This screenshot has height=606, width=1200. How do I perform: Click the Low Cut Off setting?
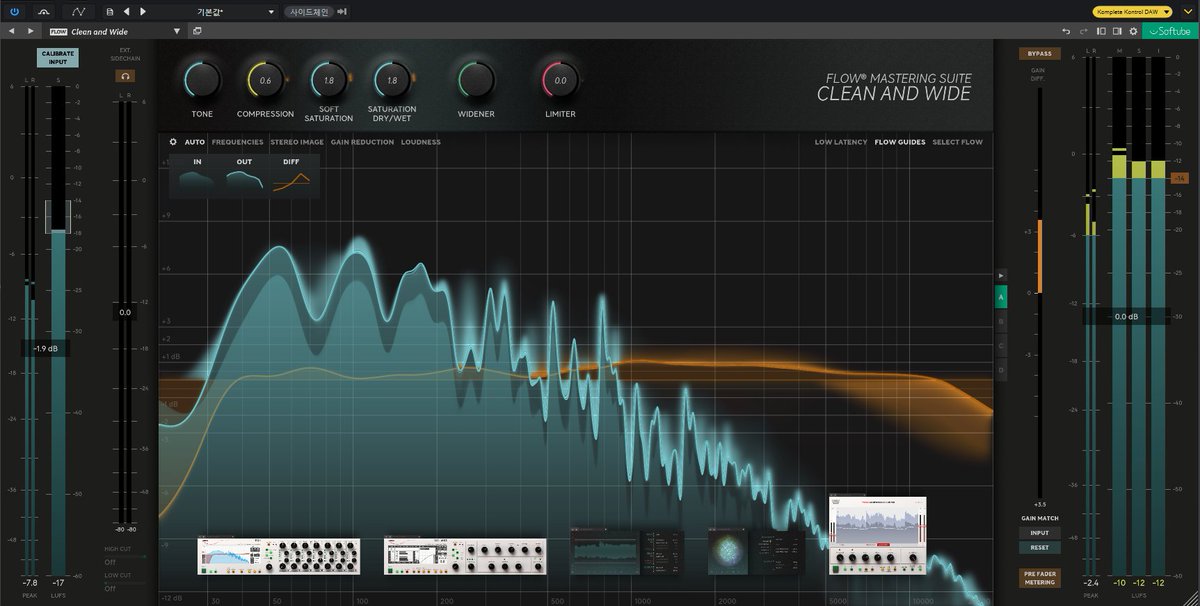(x=109, y=589)
